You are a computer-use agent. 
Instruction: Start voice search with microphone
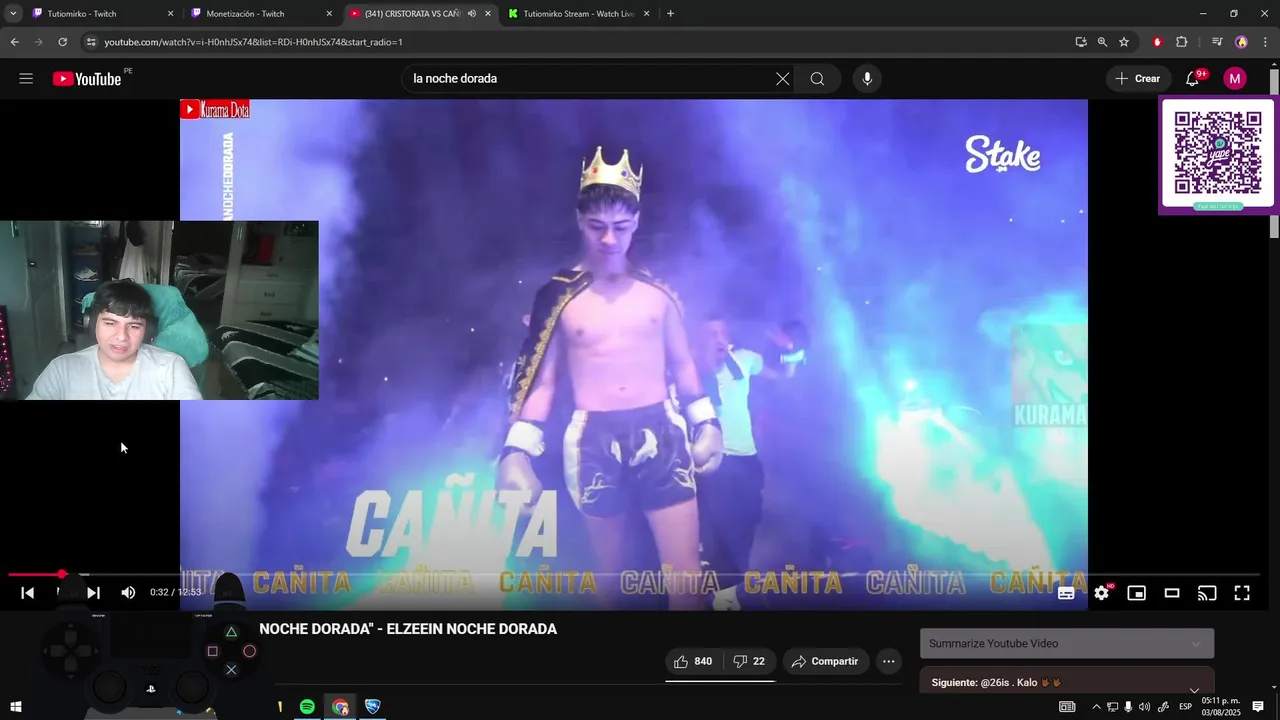tap(867, 79)
